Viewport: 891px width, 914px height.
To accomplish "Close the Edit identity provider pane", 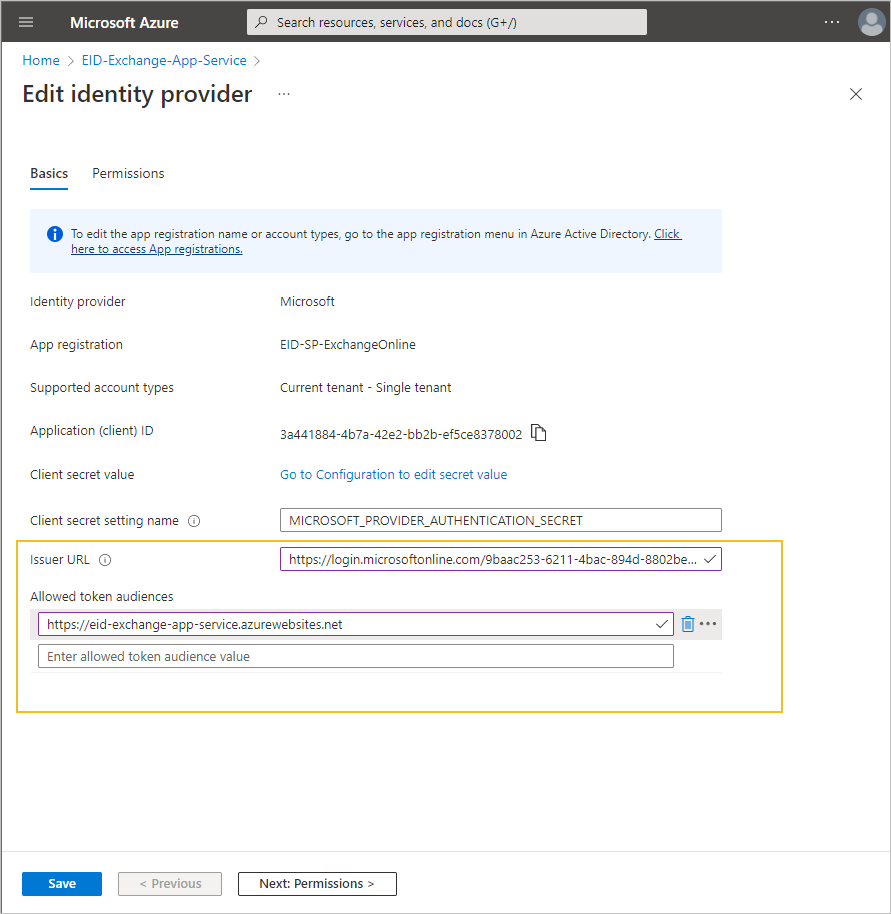I will pos(855,94).
